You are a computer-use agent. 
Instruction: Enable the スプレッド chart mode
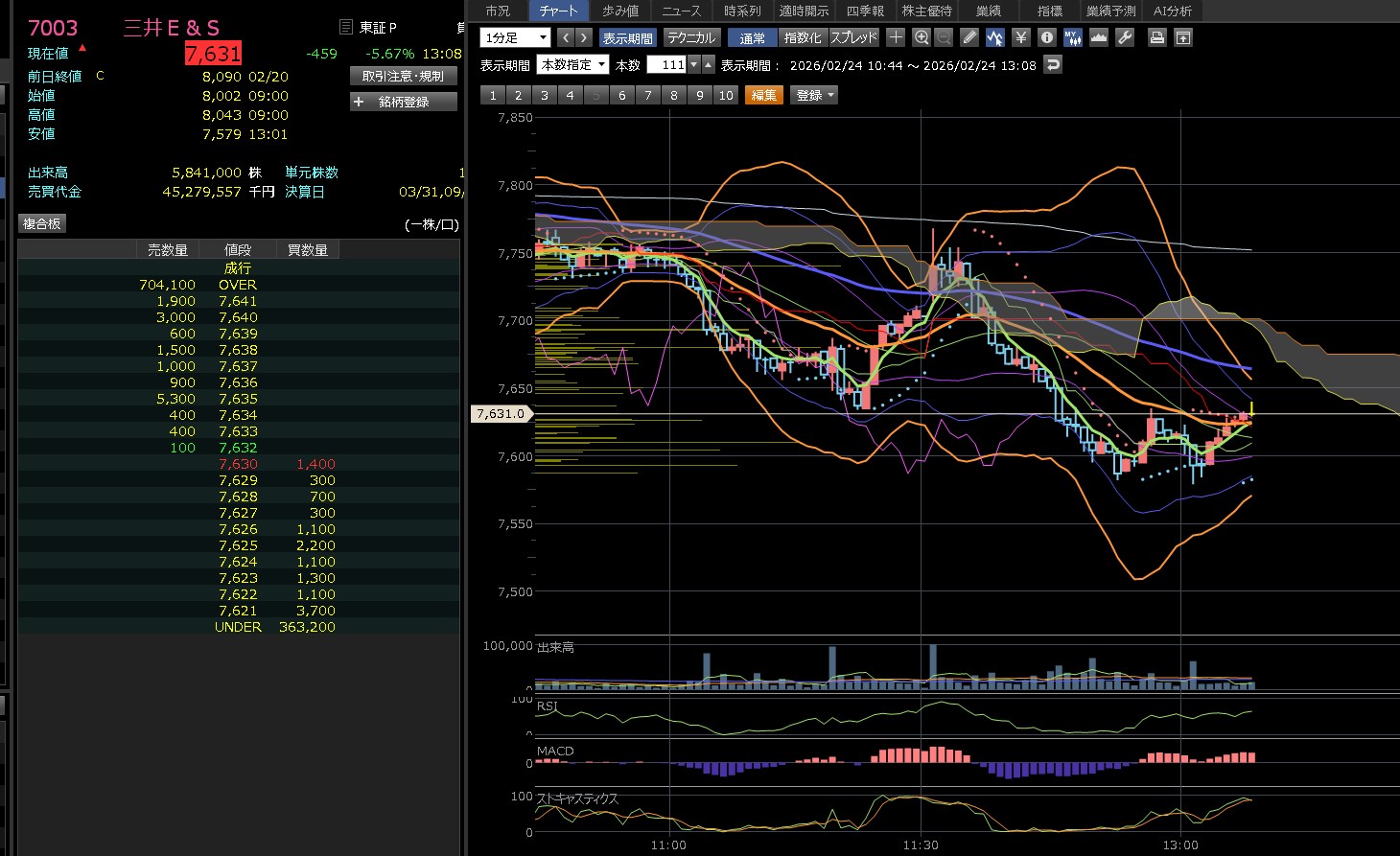coord(853,37)
